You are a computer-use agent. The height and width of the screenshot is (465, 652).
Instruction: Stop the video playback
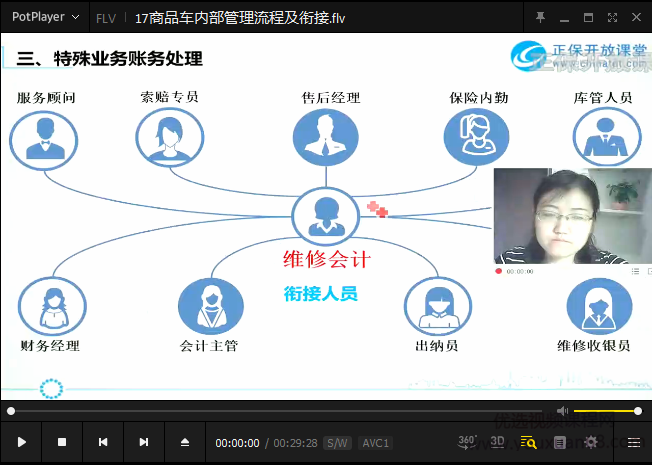(x=62, y=442)
